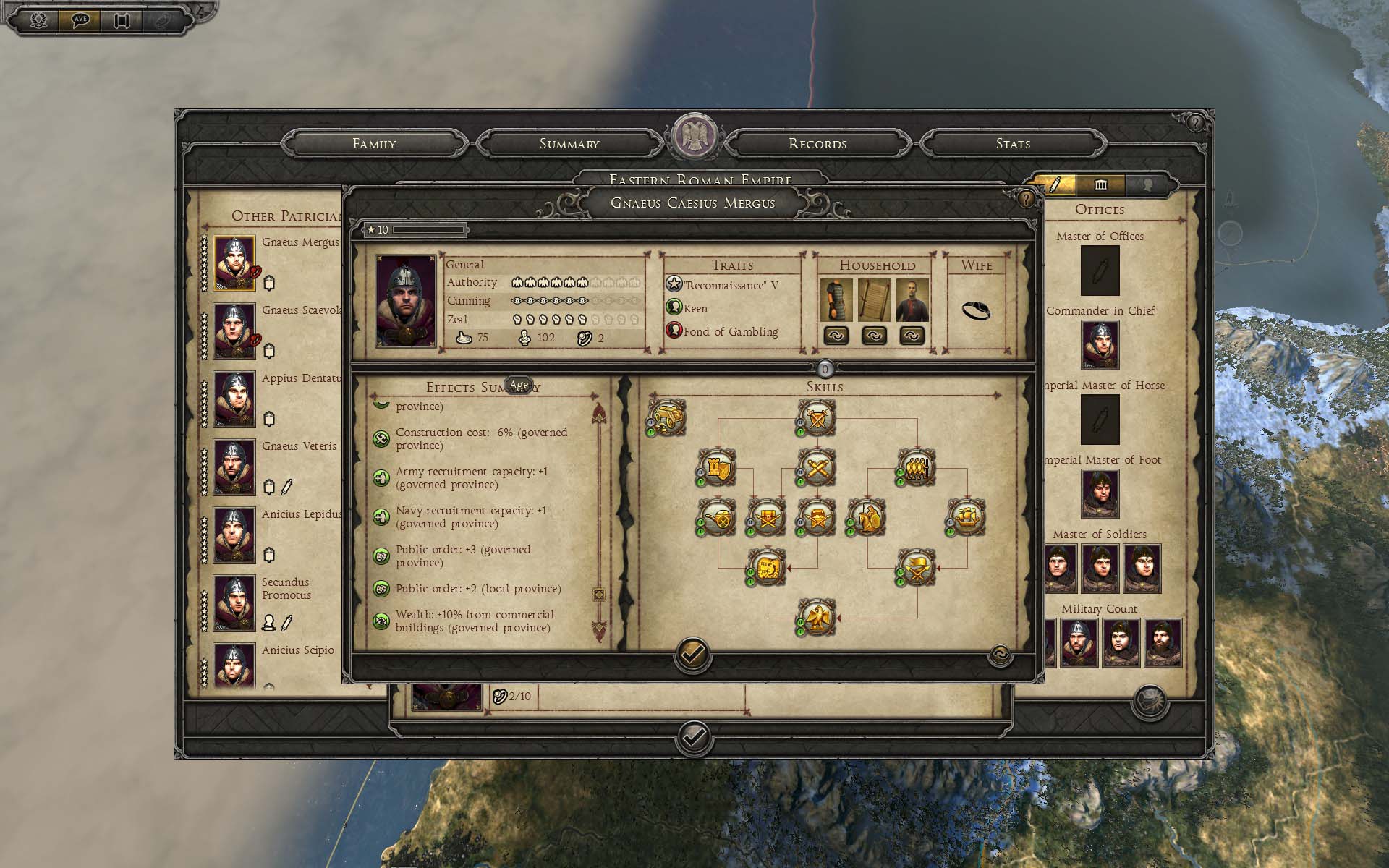This screenshot has width=1389, height=868.
Task: Select the ship skill icon
Action: pyautogui.click(x=967, y=518)
